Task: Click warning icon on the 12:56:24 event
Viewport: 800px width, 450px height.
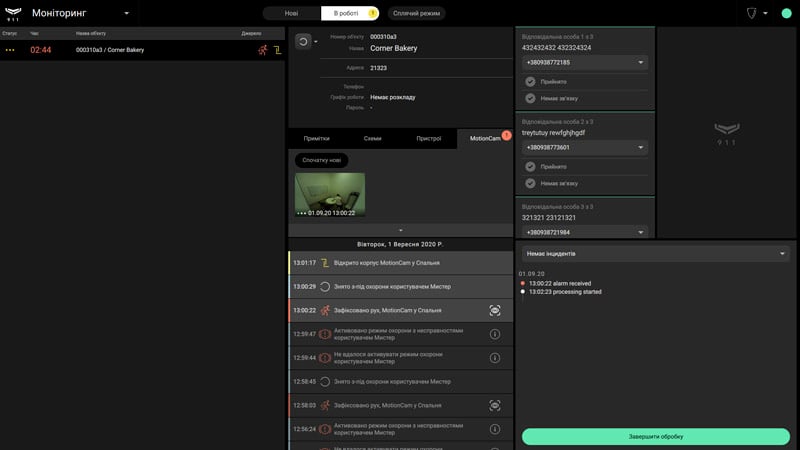Action: point(325,429)
